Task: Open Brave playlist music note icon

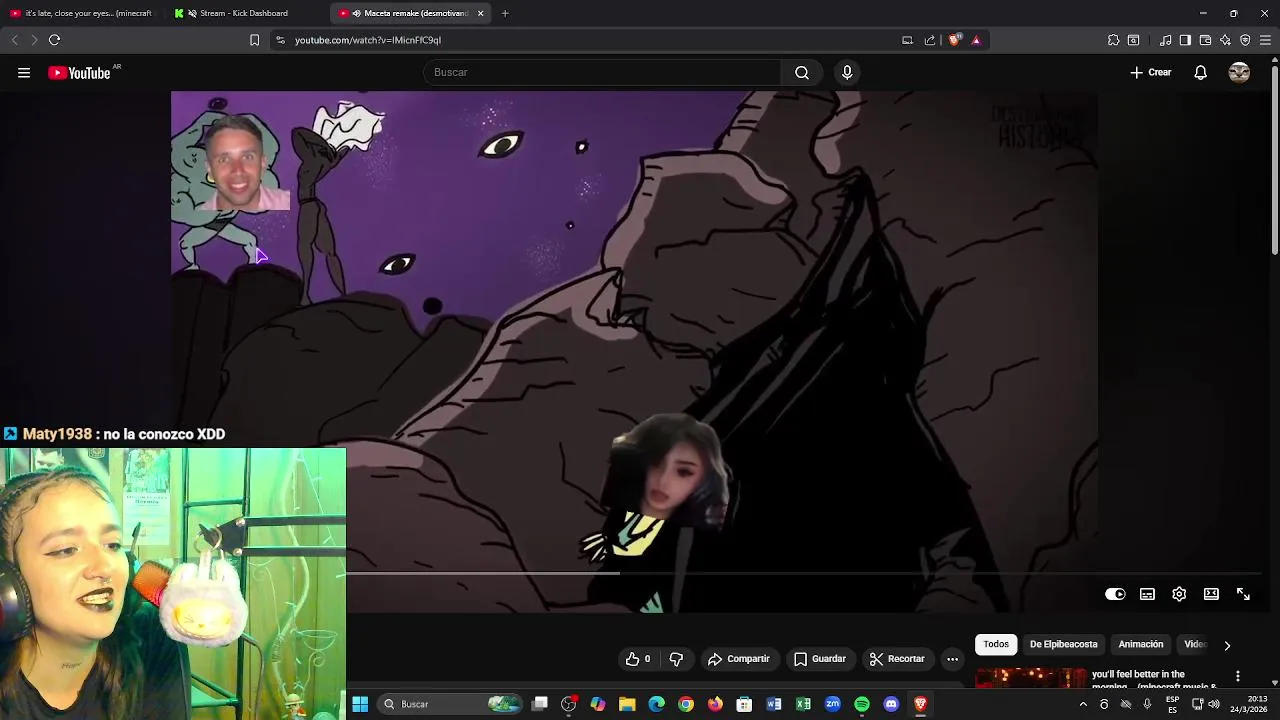Action: click(x=1165, y=40)
